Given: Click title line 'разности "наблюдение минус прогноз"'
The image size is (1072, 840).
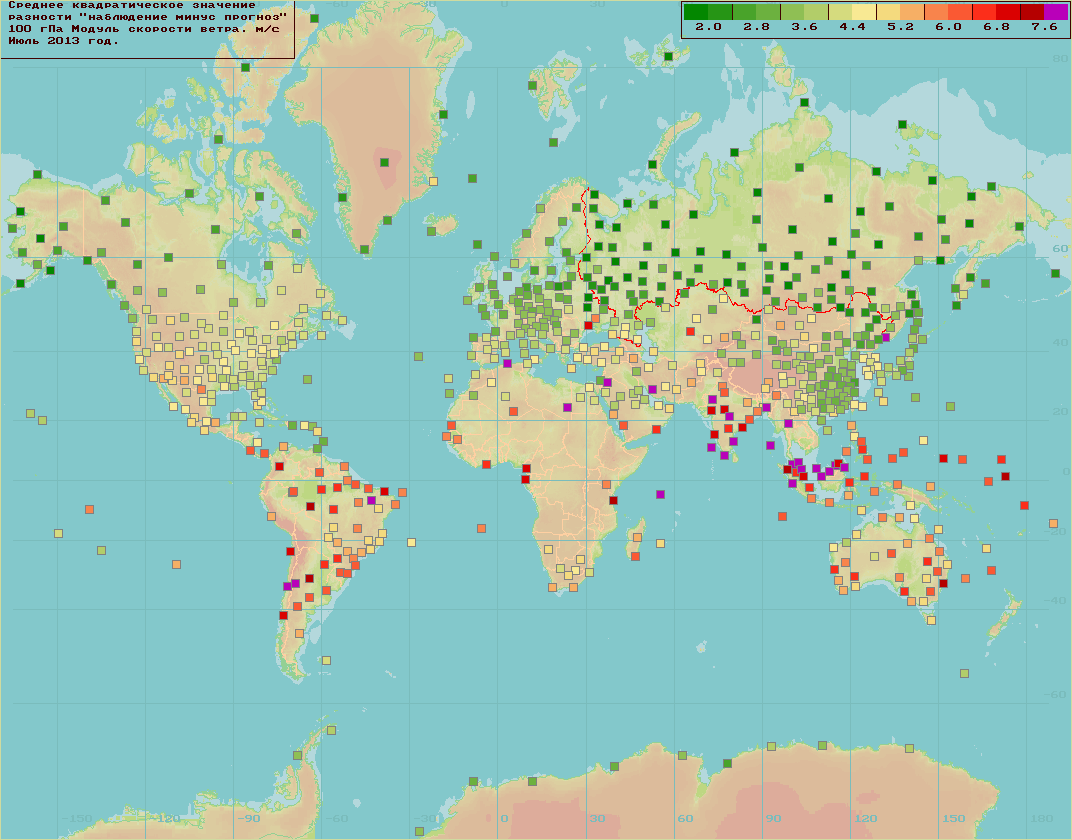Looking at the screenshot, I should 148,16.
